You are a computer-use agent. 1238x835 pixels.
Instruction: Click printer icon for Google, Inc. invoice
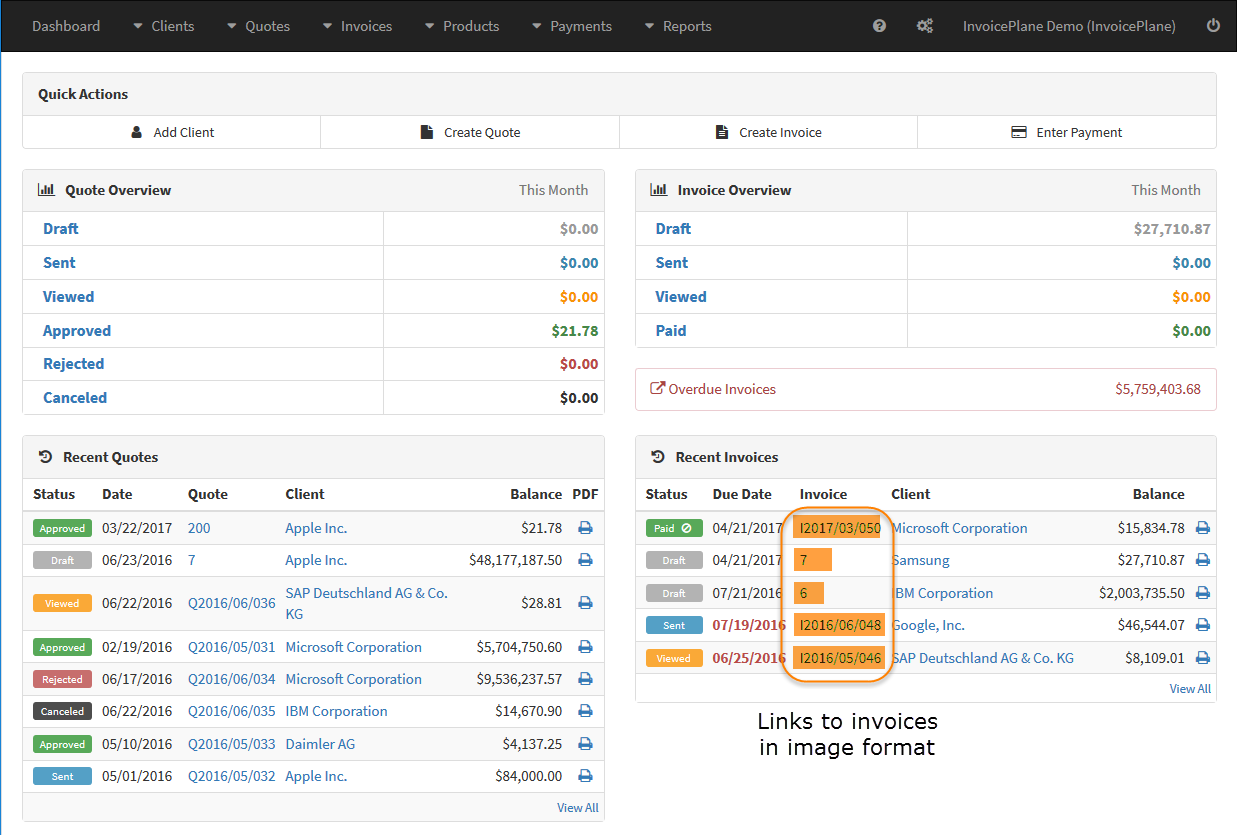coord(1203,625)
